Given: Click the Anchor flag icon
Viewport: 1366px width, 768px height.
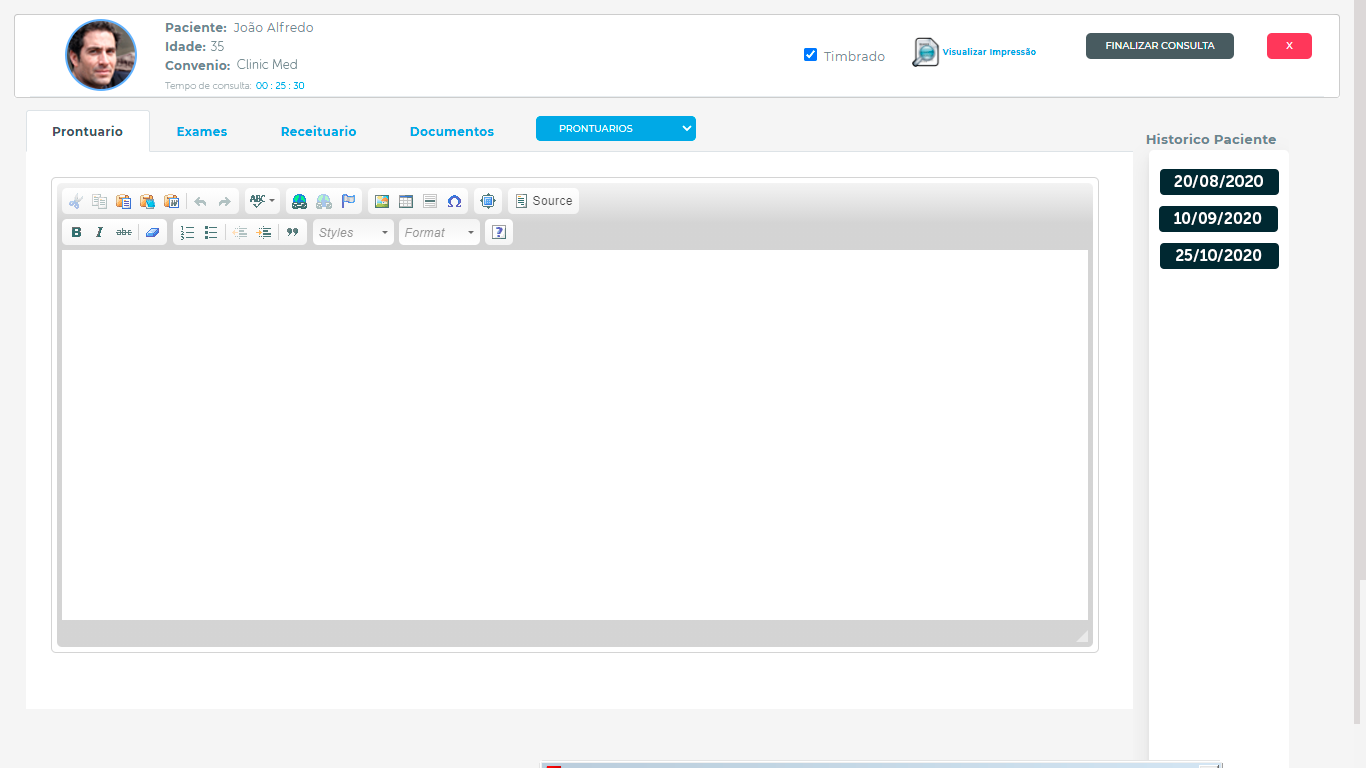Looking at the screenshot, I should (x=348, y=201).
